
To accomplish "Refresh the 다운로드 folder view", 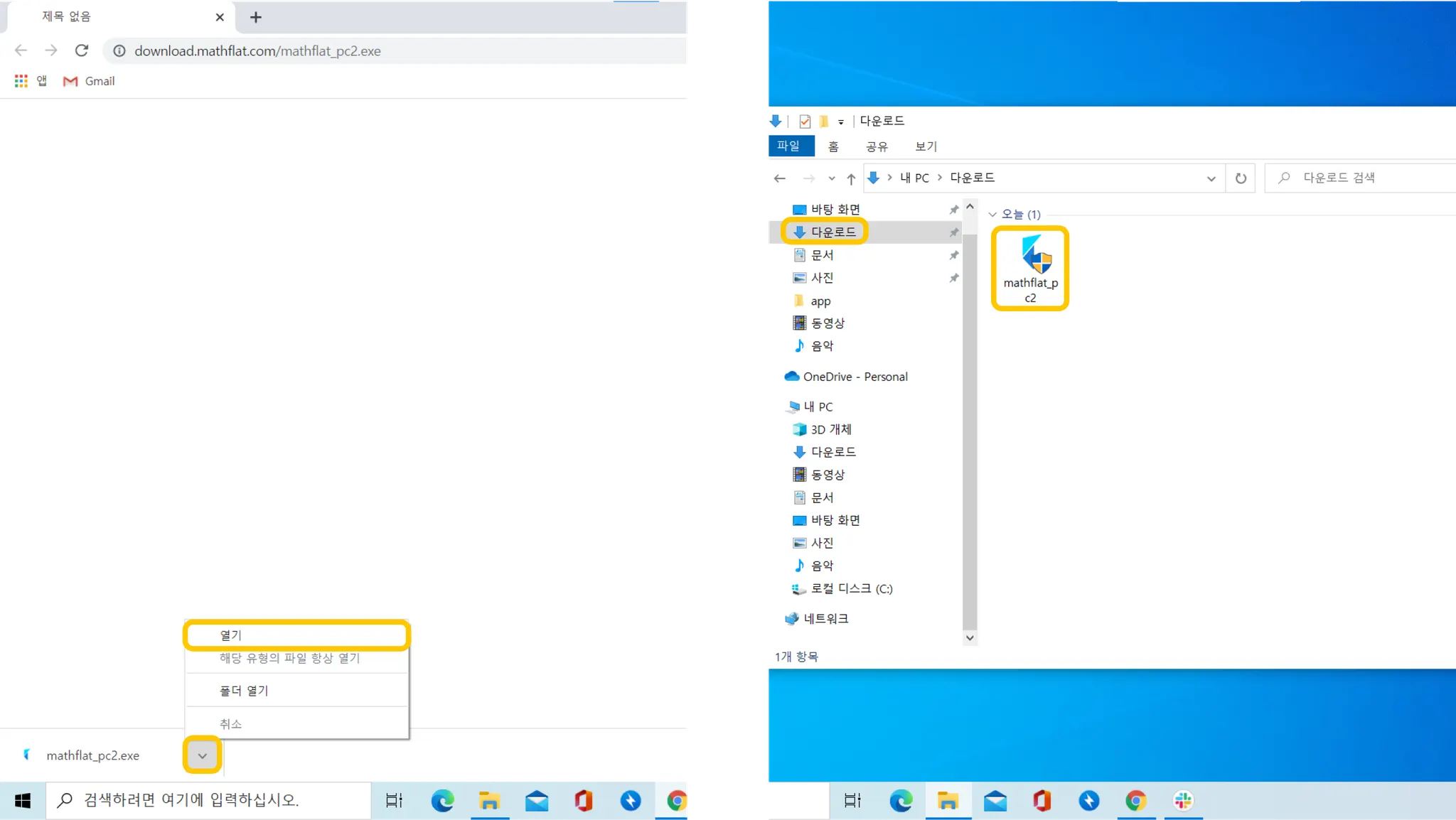I will click(x=1241, y=178).
